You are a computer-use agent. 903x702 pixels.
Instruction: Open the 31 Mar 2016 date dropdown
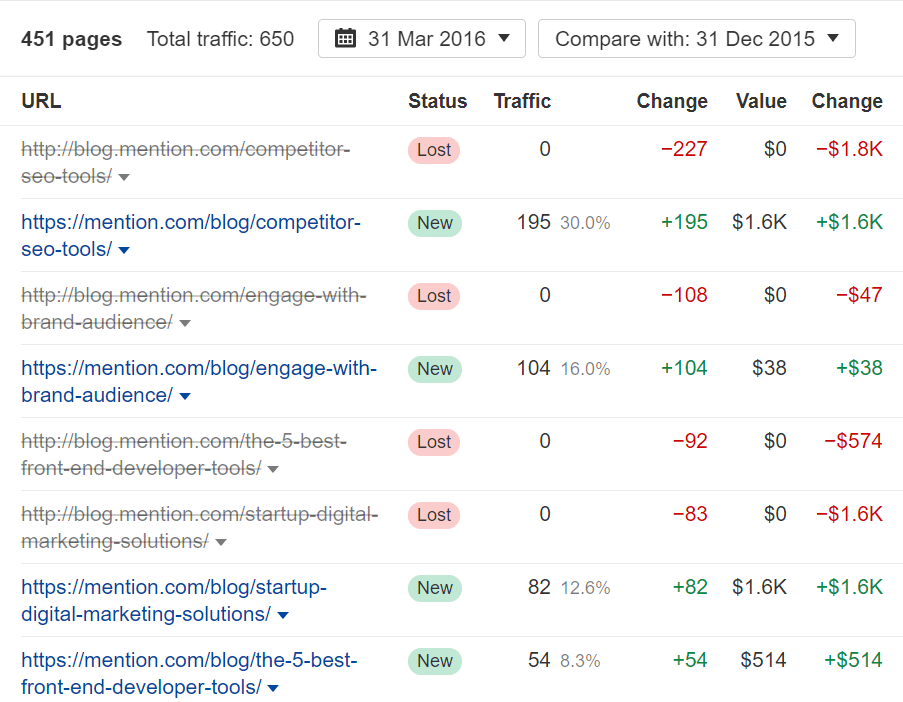pos(421,38)
